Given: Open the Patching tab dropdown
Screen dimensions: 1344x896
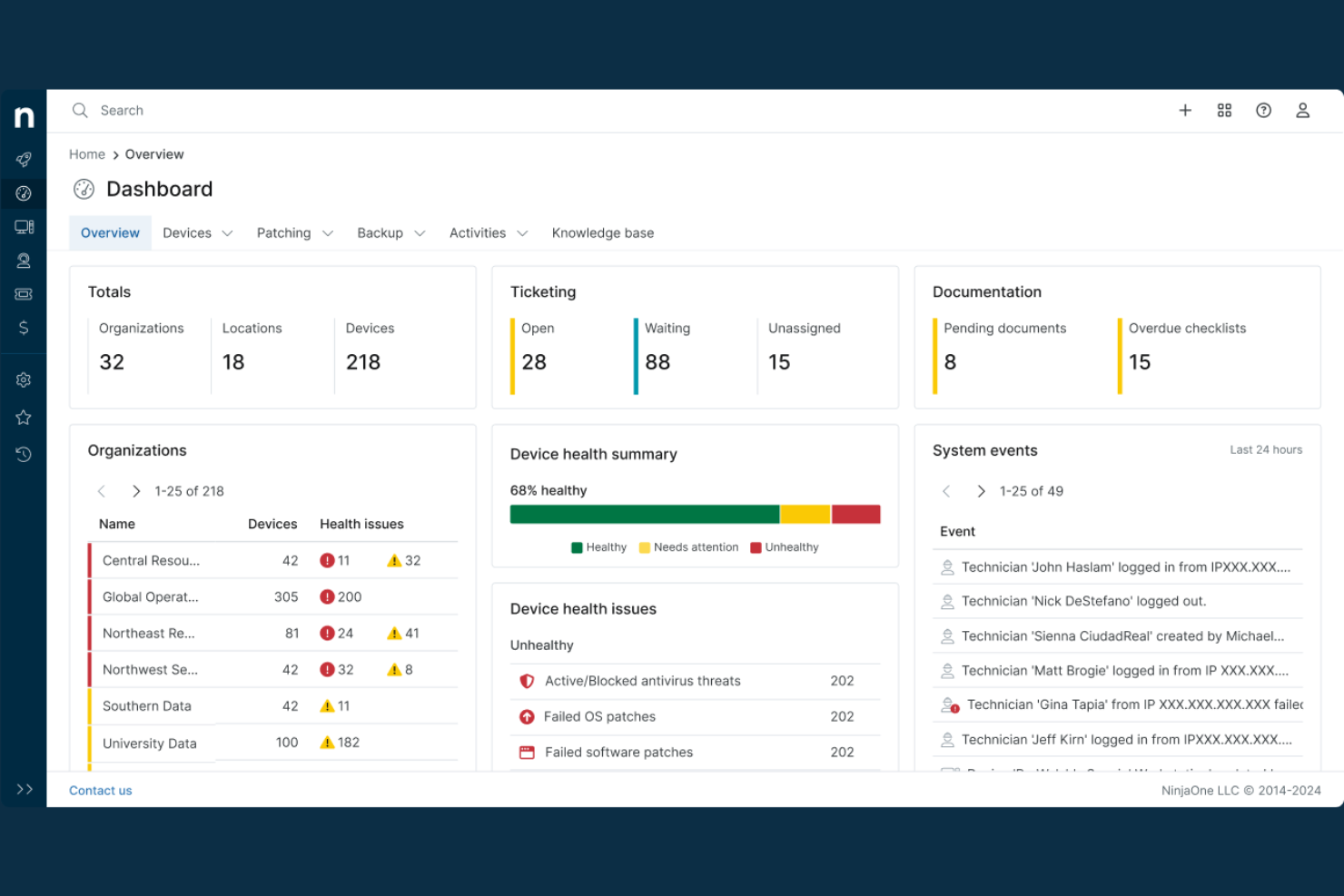Looking at the screenshot, I should click(x=295, y=232).
